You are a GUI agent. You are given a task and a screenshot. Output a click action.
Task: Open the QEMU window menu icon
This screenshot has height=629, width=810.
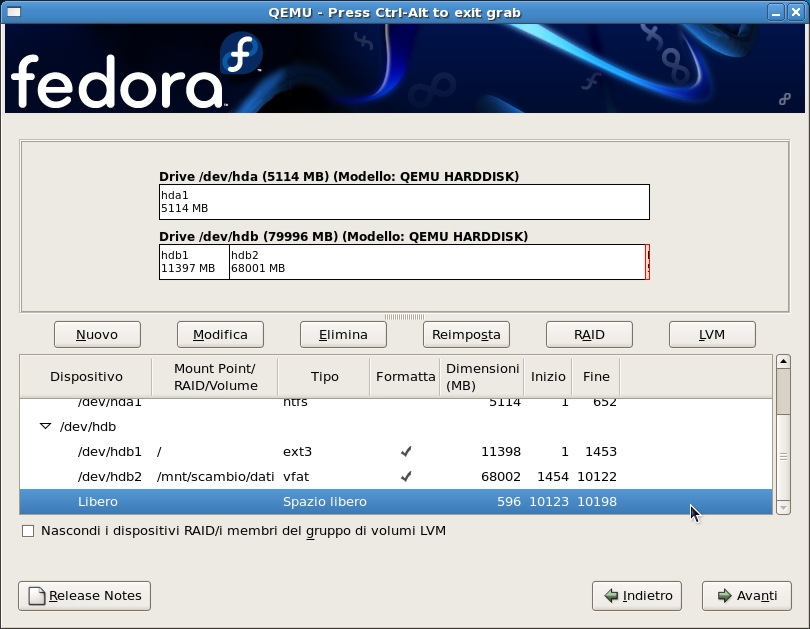coord(14,12)
